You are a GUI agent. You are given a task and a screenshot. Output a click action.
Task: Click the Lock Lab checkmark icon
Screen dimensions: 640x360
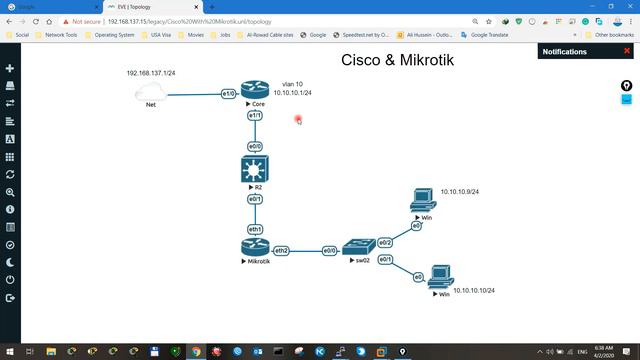(10, 245)
